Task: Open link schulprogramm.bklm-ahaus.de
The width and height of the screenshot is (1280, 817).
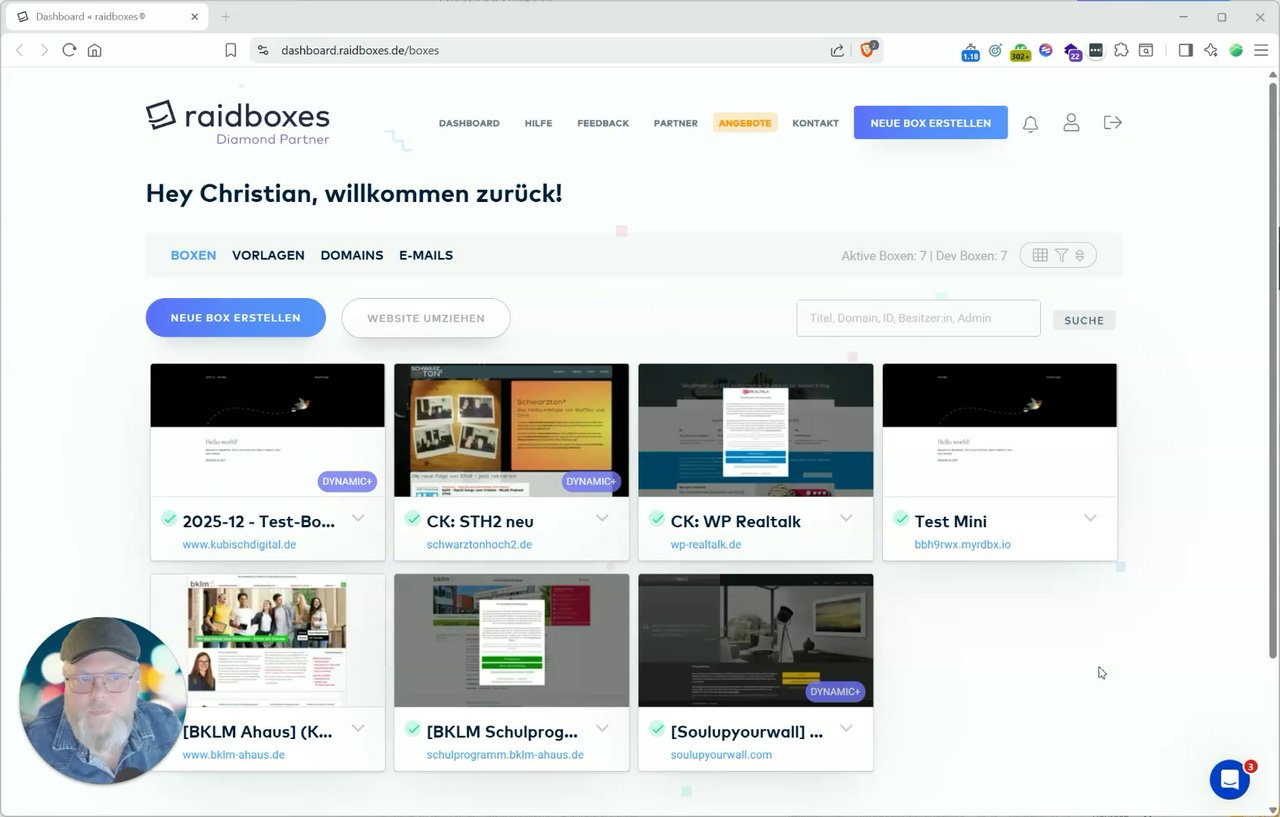Action: 505,755
